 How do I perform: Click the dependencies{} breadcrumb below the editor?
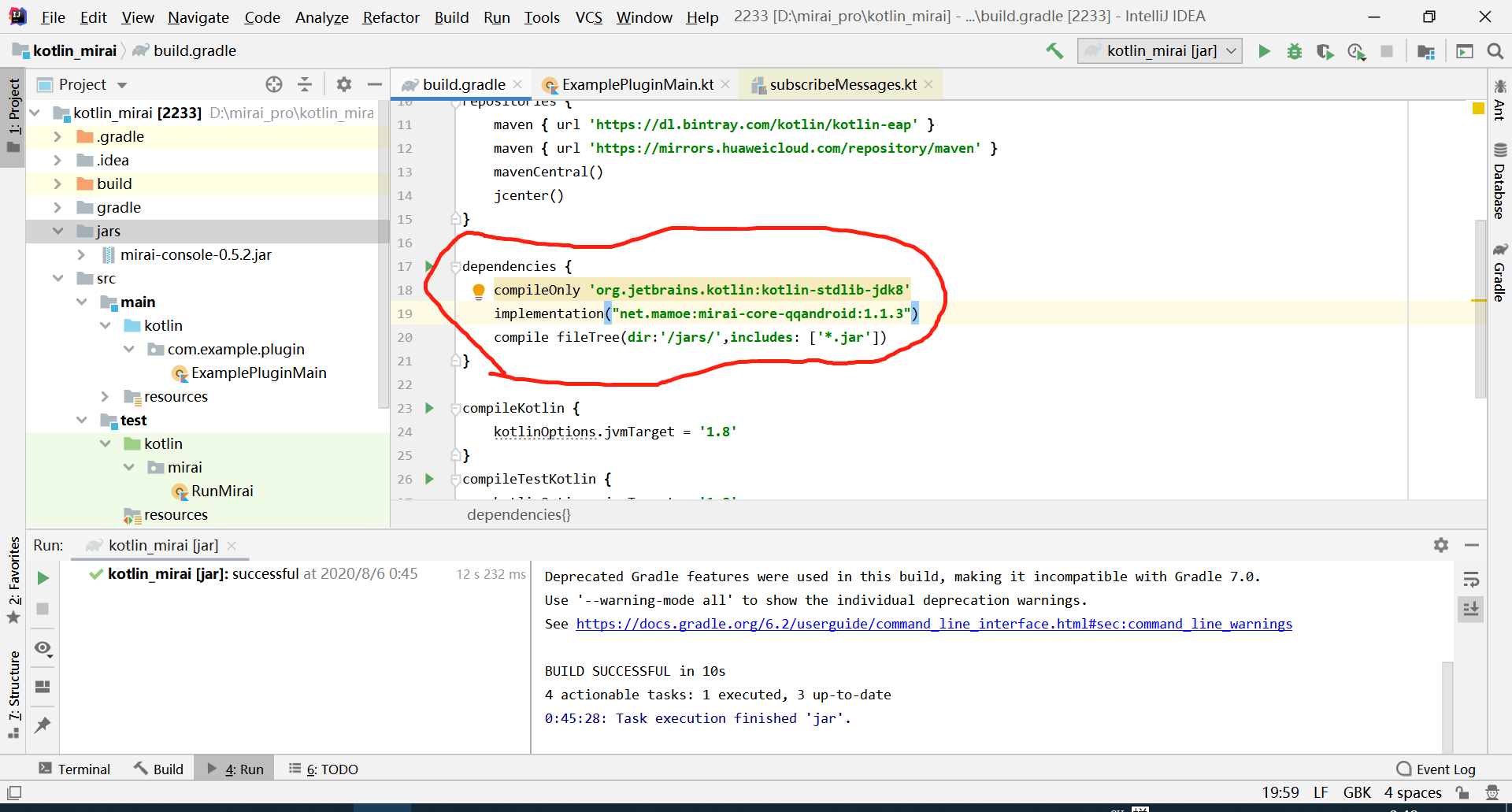point(518,514)
